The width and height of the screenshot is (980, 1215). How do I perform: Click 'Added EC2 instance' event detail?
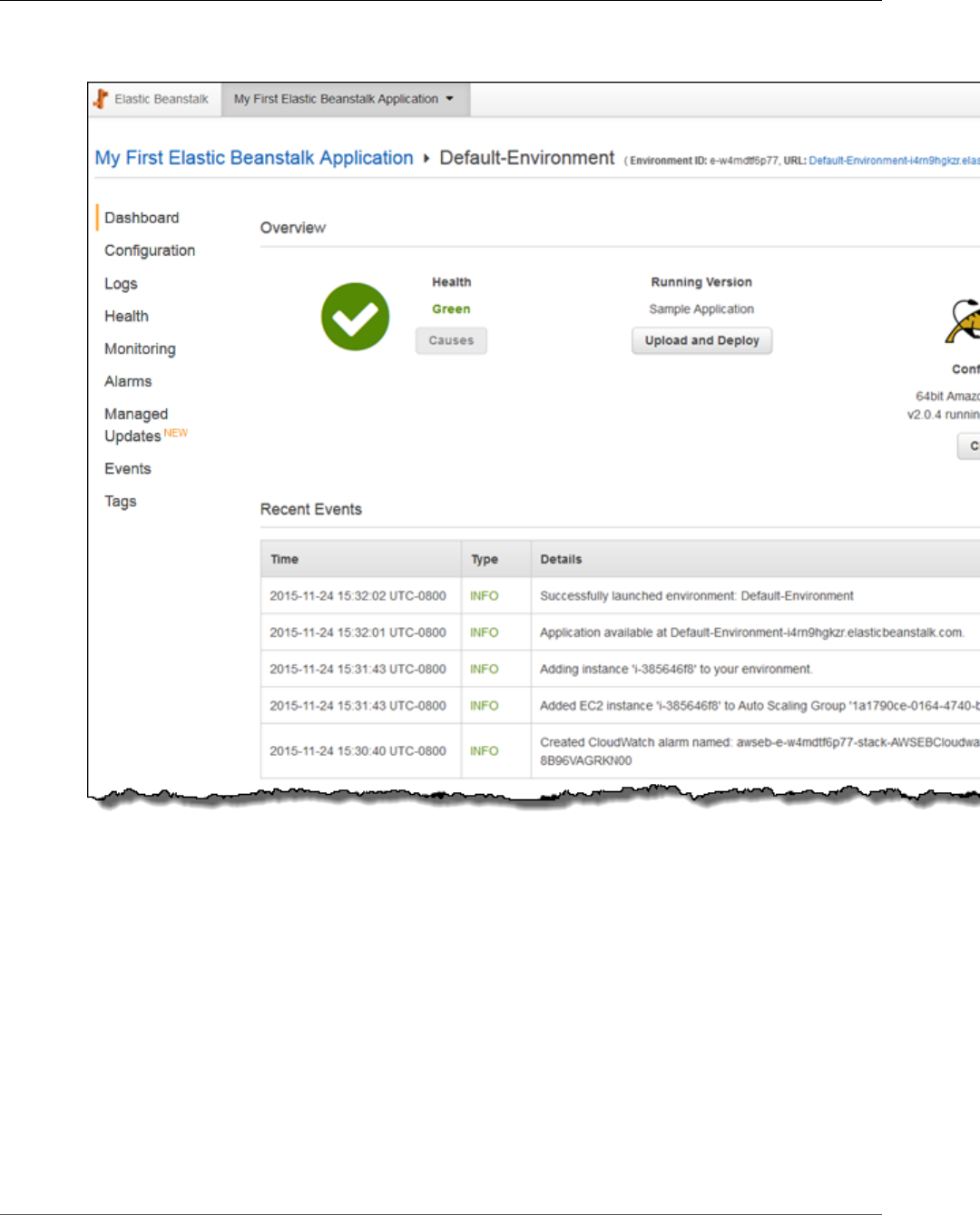point(759,705)
